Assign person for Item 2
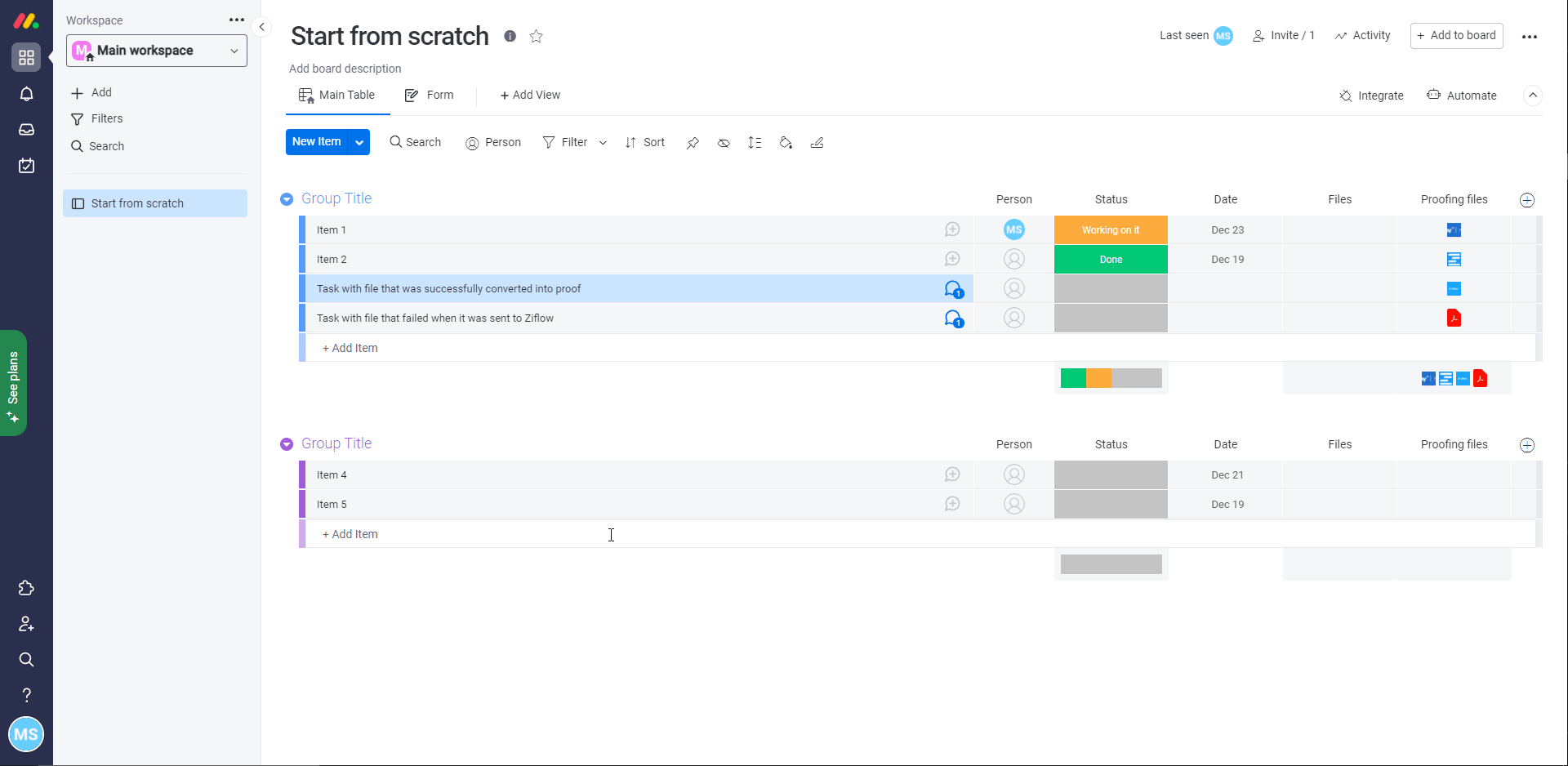 pyautogui.click(x=1014, y=259)
